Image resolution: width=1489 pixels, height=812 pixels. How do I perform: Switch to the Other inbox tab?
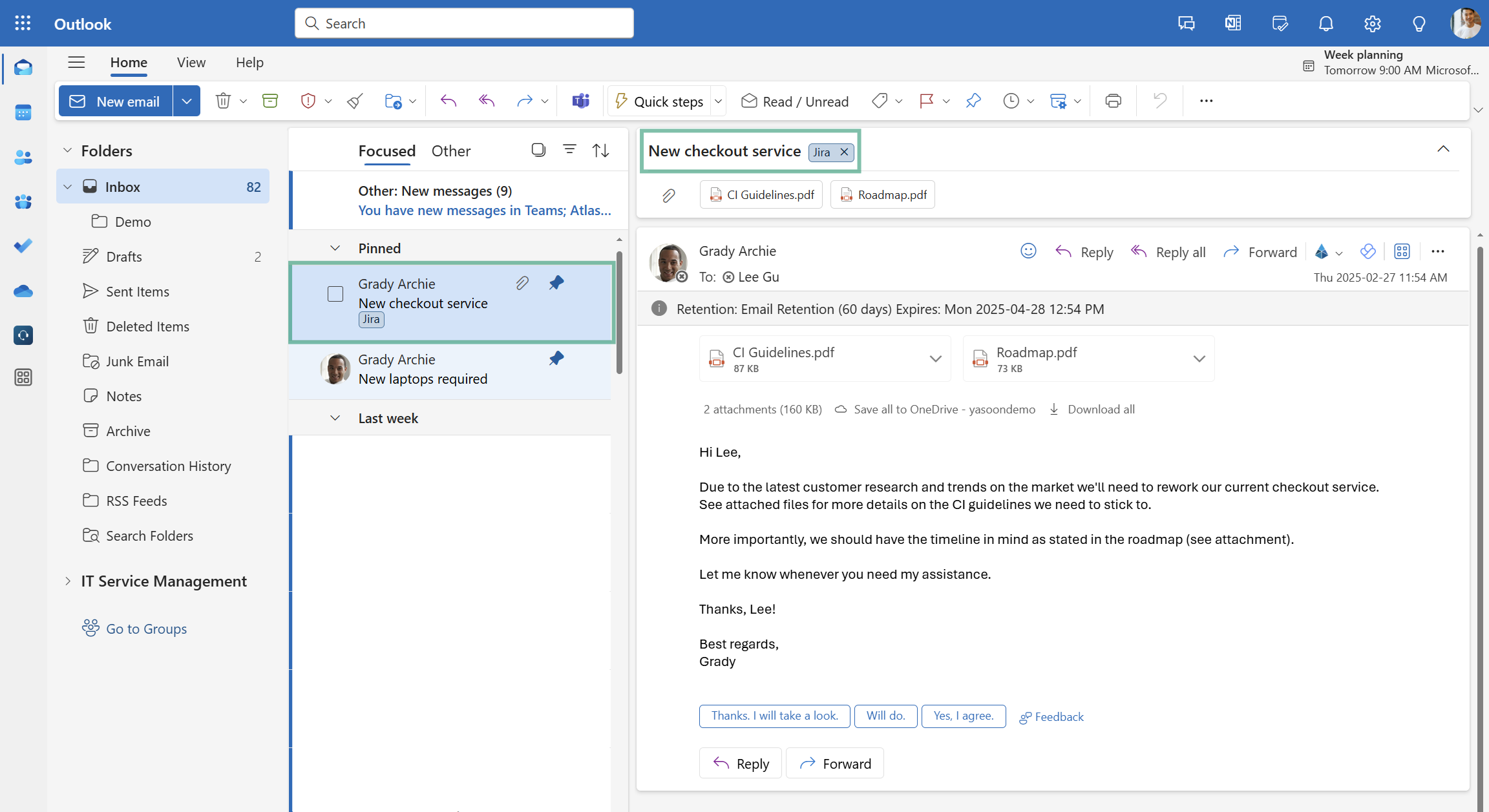click(450, 151)
